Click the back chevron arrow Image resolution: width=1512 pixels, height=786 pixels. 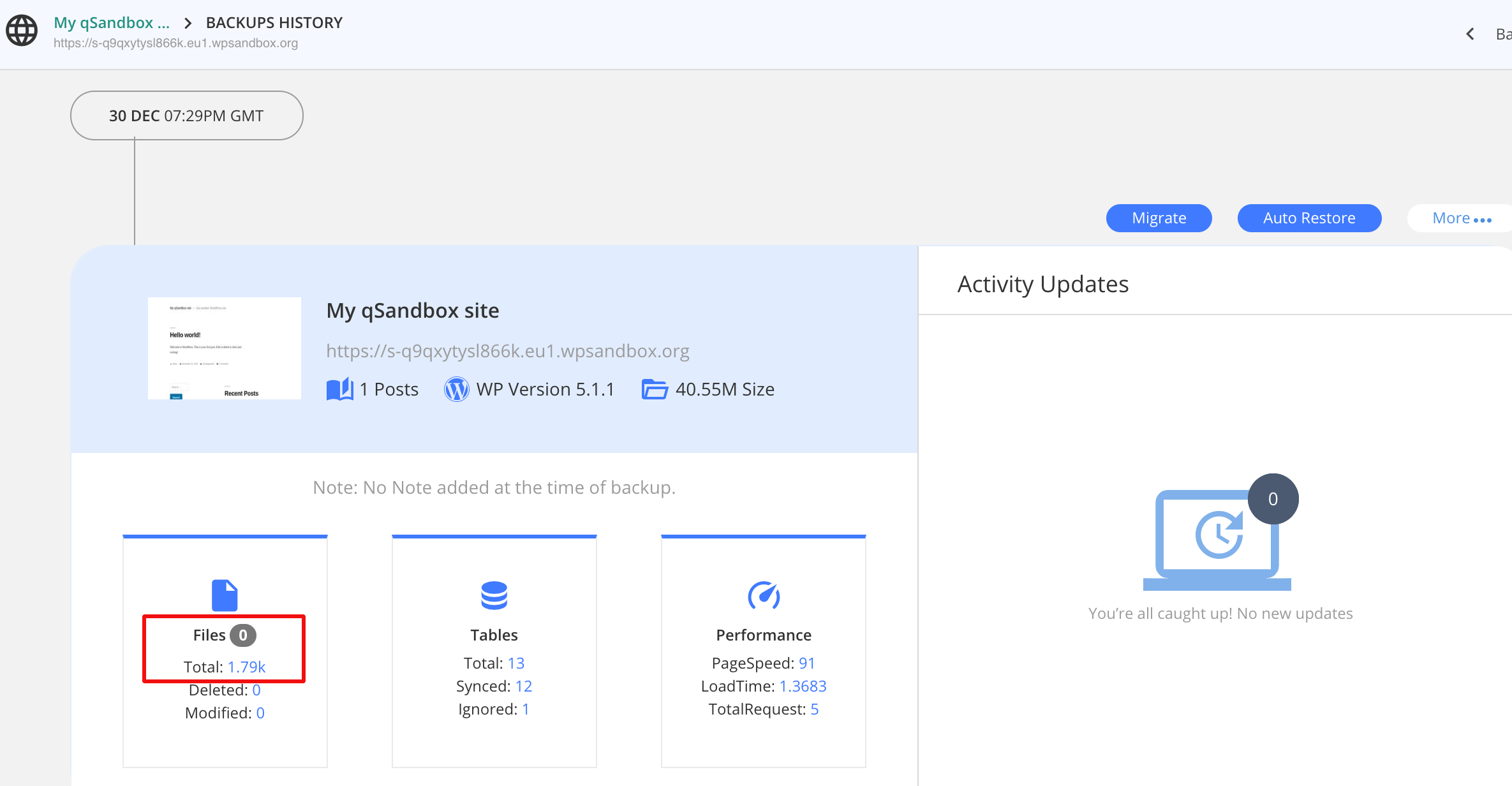(1471, 34)
